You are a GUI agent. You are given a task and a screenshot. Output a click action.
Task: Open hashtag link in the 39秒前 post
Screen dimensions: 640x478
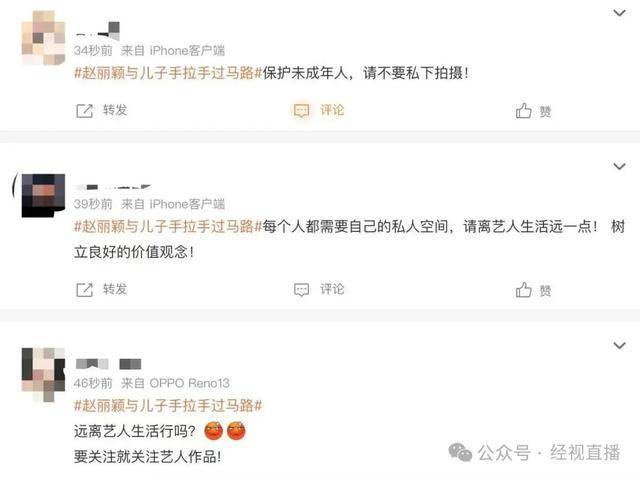point(168,226)
